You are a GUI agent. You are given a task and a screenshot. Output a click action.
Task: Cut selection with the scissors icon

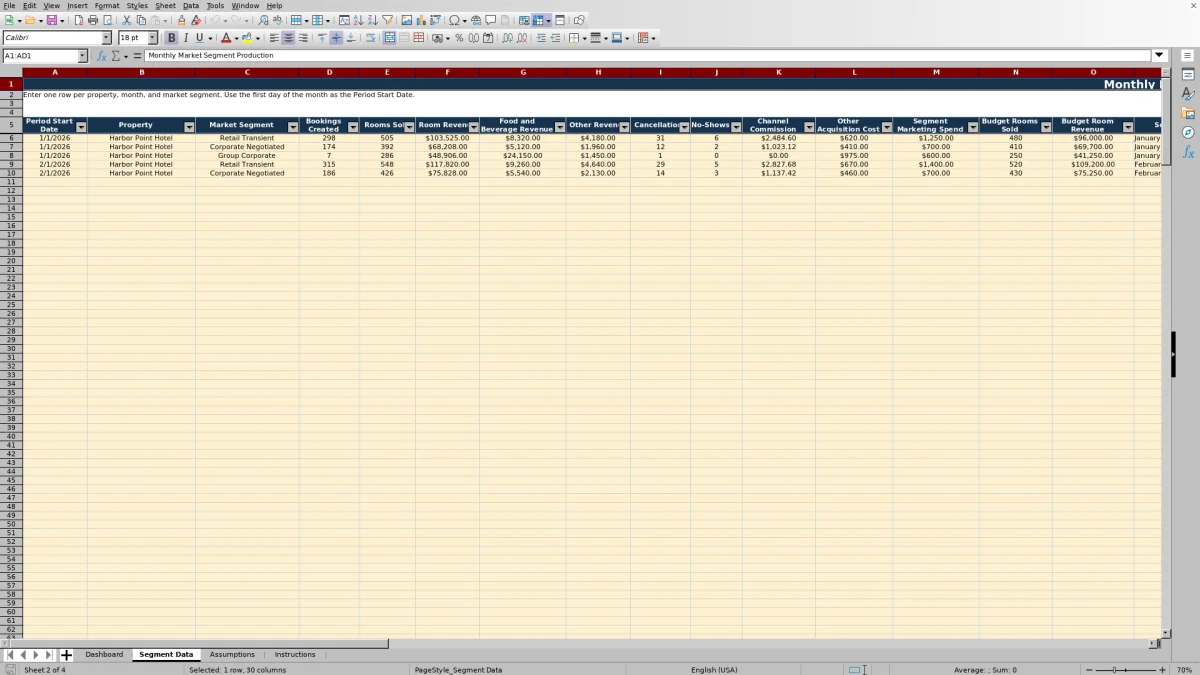pyautogui.click(x=127, y=20)
